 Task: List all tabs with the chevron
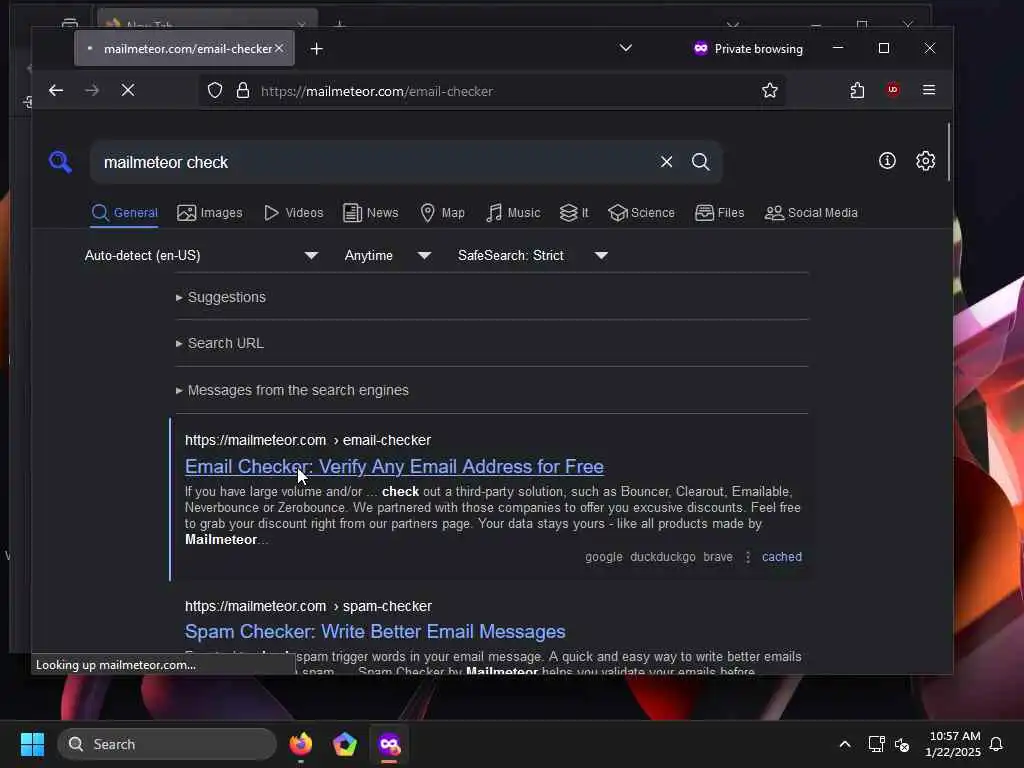point(626,48)
